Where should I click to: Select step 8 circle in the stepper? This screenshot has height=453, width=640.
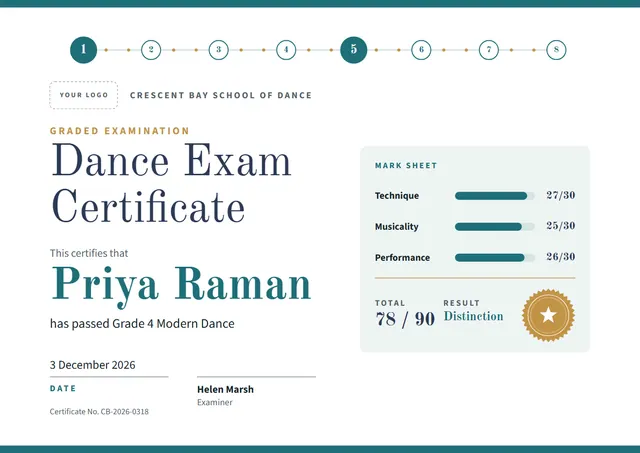tap(556, 50)
